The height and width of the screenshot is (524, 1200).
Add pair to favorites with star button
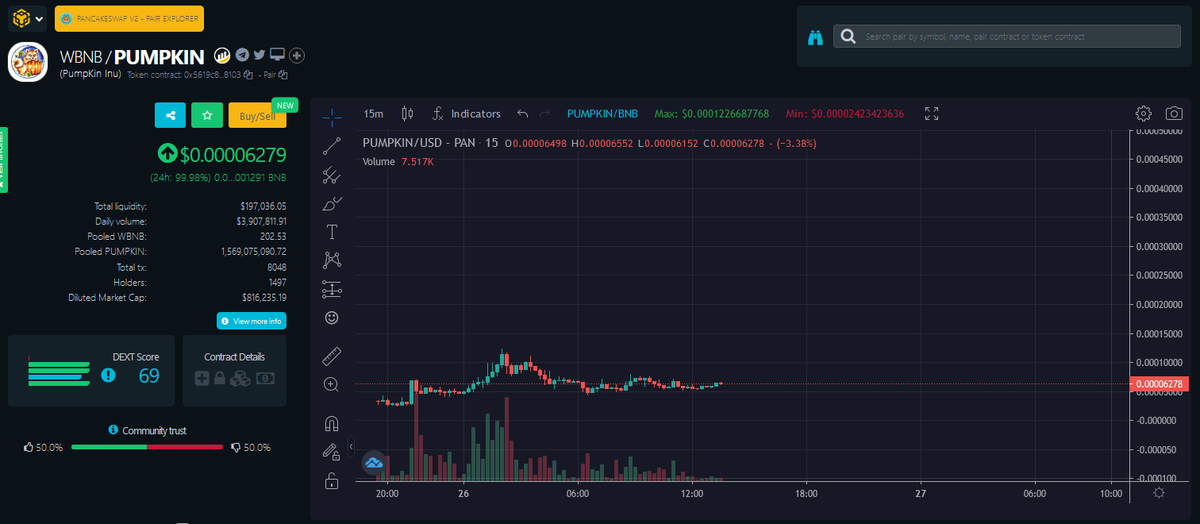[x=207, y=115]
